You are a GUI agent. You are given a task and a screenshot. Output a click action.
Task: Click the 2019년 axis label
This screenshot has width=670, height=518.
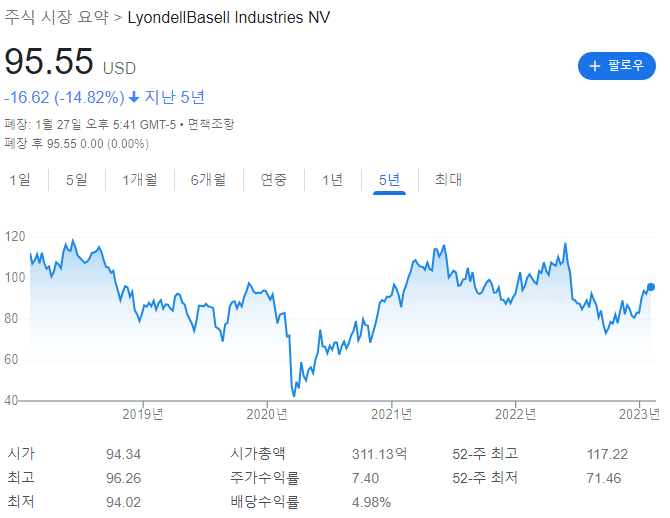point(143,414)
